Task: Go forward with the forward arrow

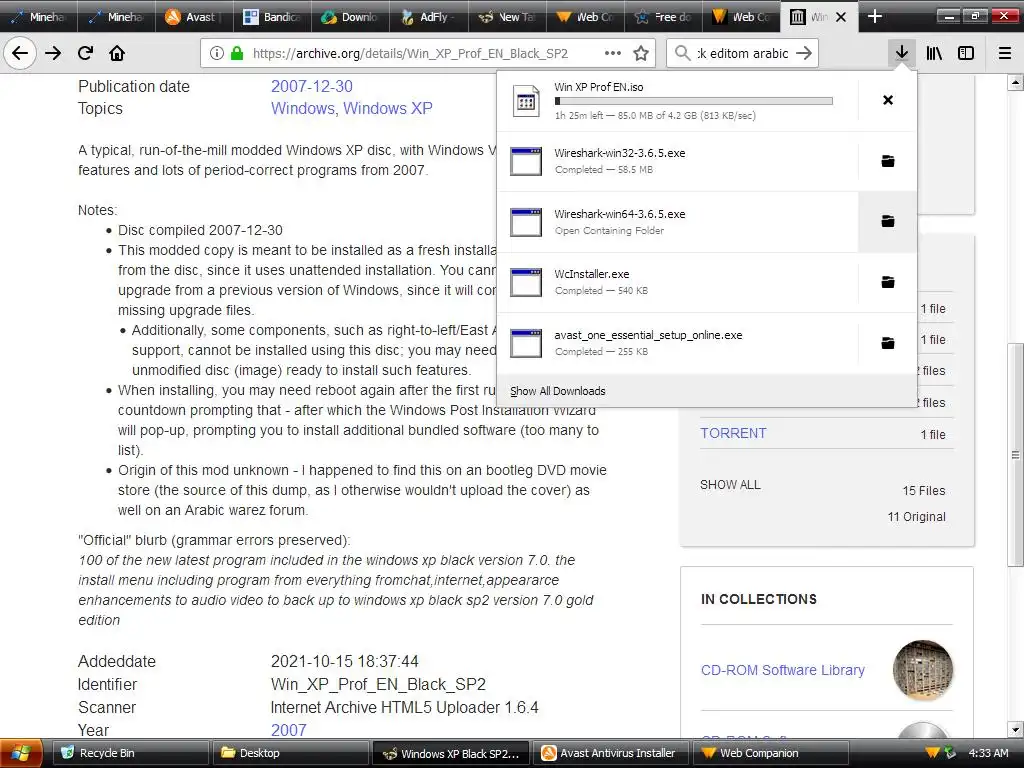Action: pyautogui.click(x=53, y=53)
